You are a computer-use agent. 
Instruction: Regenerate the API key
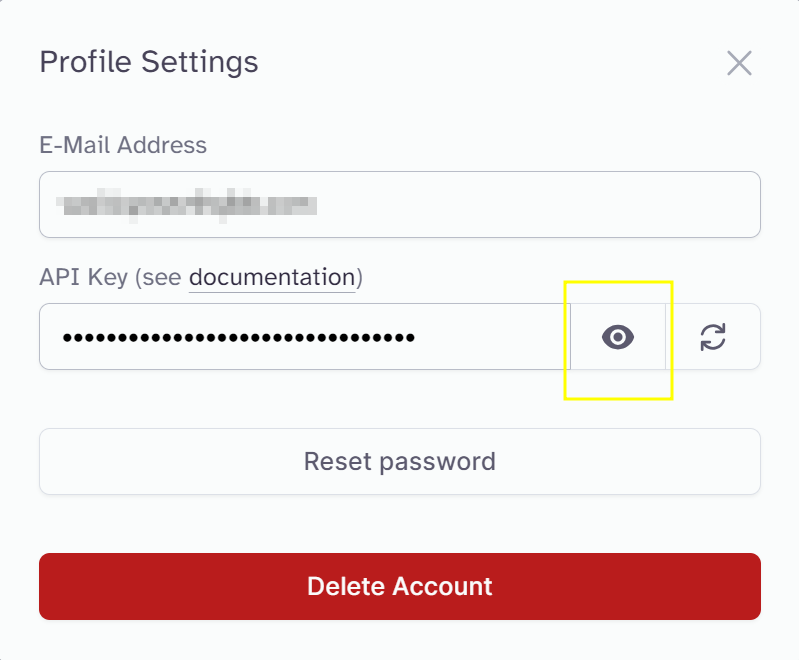pyautogui.click(x=713, y=337)
